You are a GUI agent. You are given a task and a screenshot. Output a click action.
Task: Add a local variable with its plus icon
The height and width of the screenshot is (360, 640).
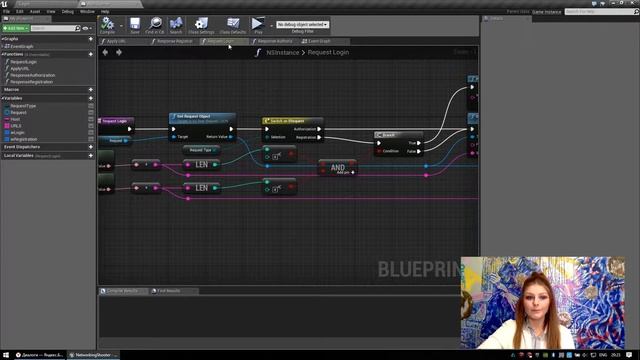click(x=91, y=156)
